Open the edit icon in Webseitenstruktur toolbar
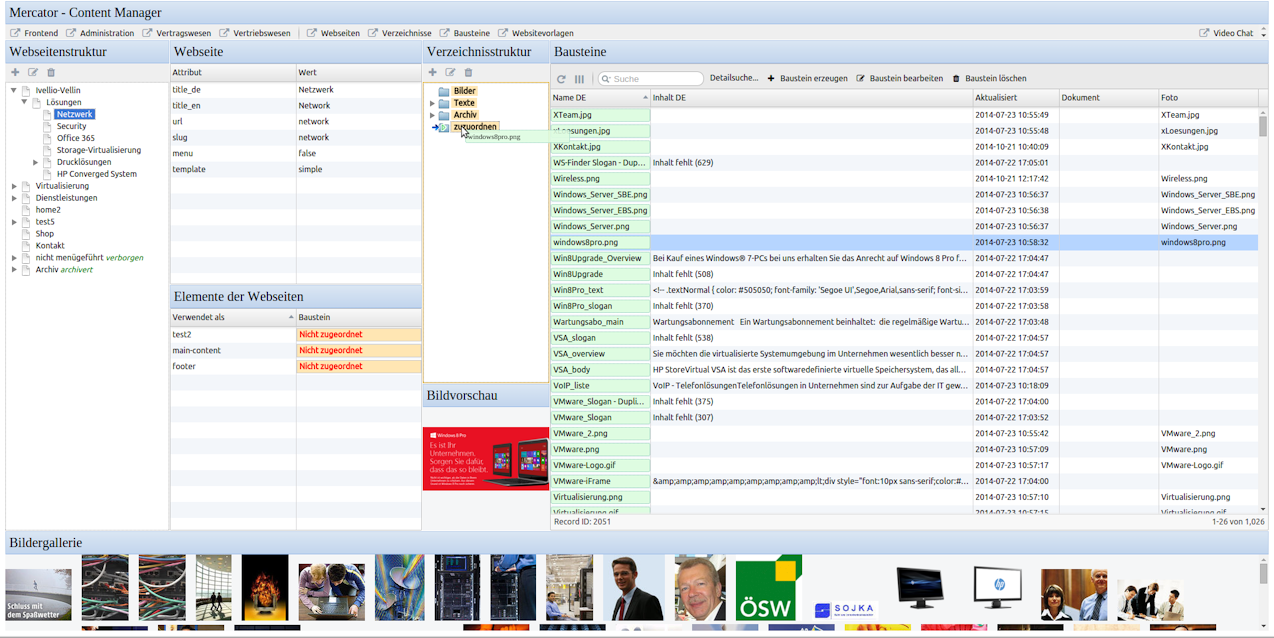Image resolution: width=1274 pixels, height=638 pixels. 33,72
